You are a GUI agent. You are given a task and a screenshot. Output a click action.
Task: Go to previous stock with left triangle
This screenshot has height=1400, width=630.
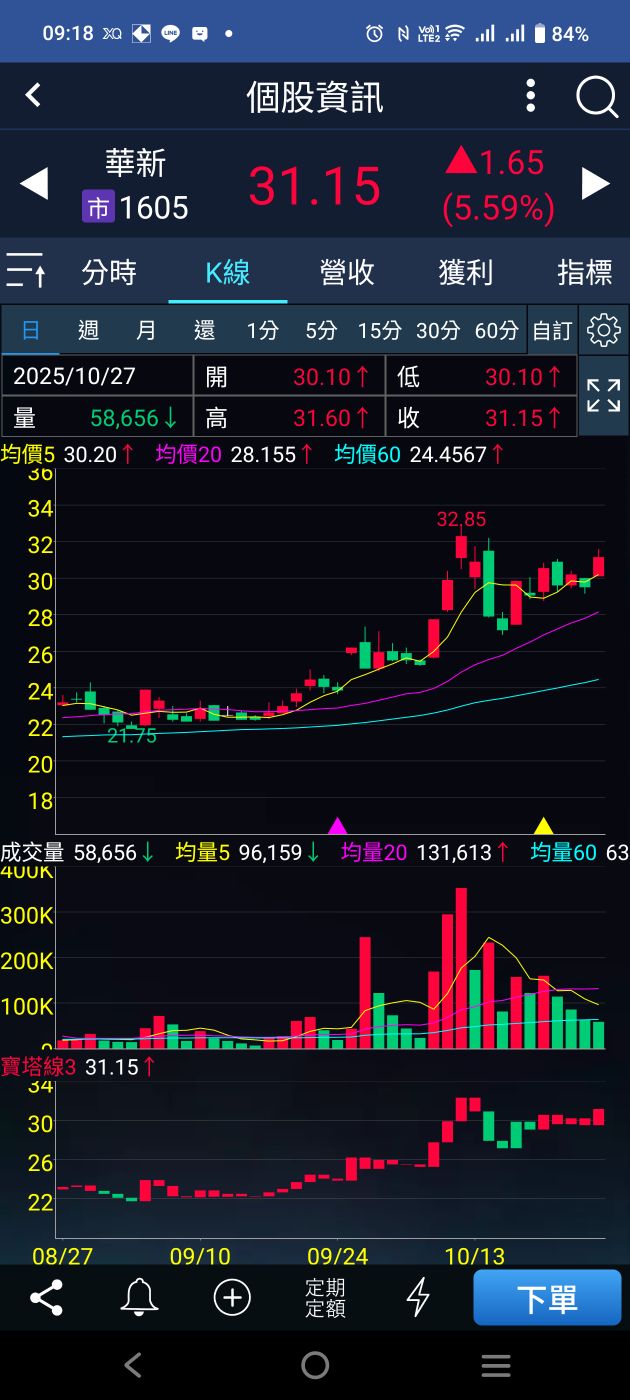(x=34, y=184)
